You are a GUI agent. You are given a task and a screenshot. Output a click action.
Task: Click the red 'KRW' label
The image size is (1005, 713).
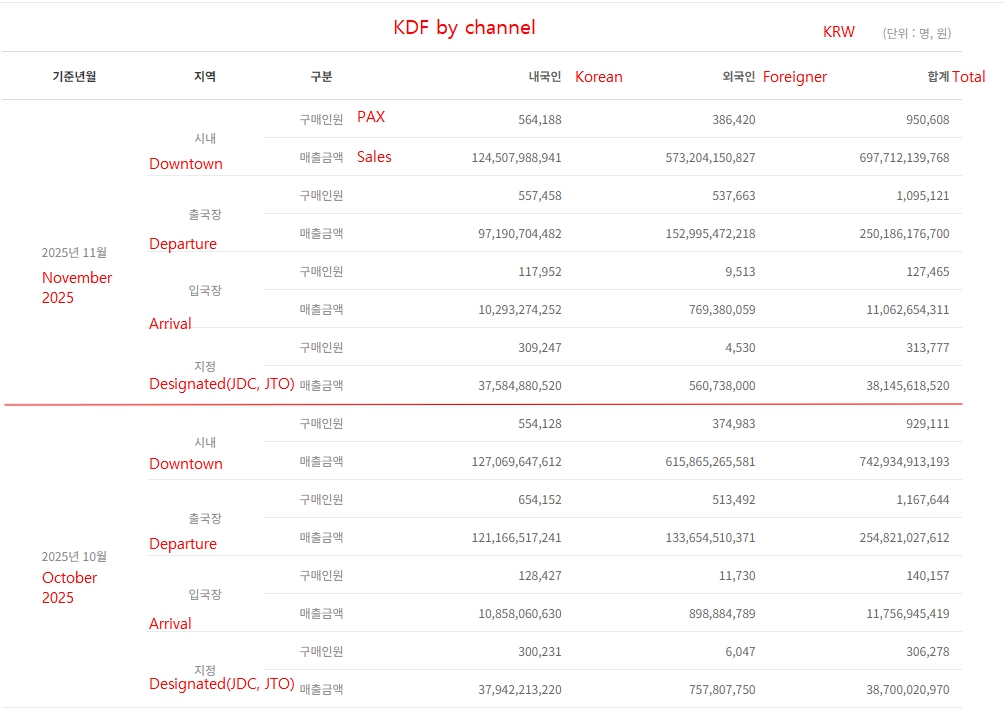tap(838, 32)
